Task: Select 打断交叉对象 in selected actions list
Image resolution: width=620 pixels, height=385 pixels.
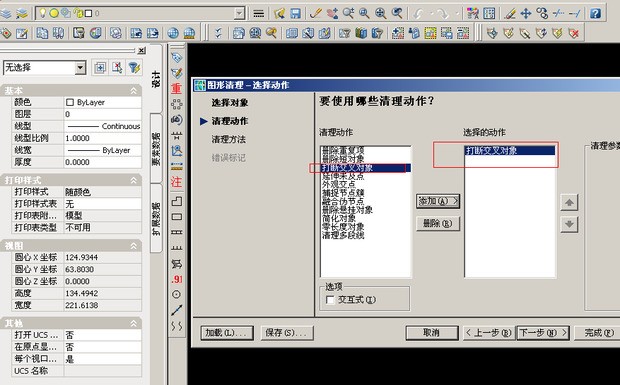Action: (x=510, y=151)
